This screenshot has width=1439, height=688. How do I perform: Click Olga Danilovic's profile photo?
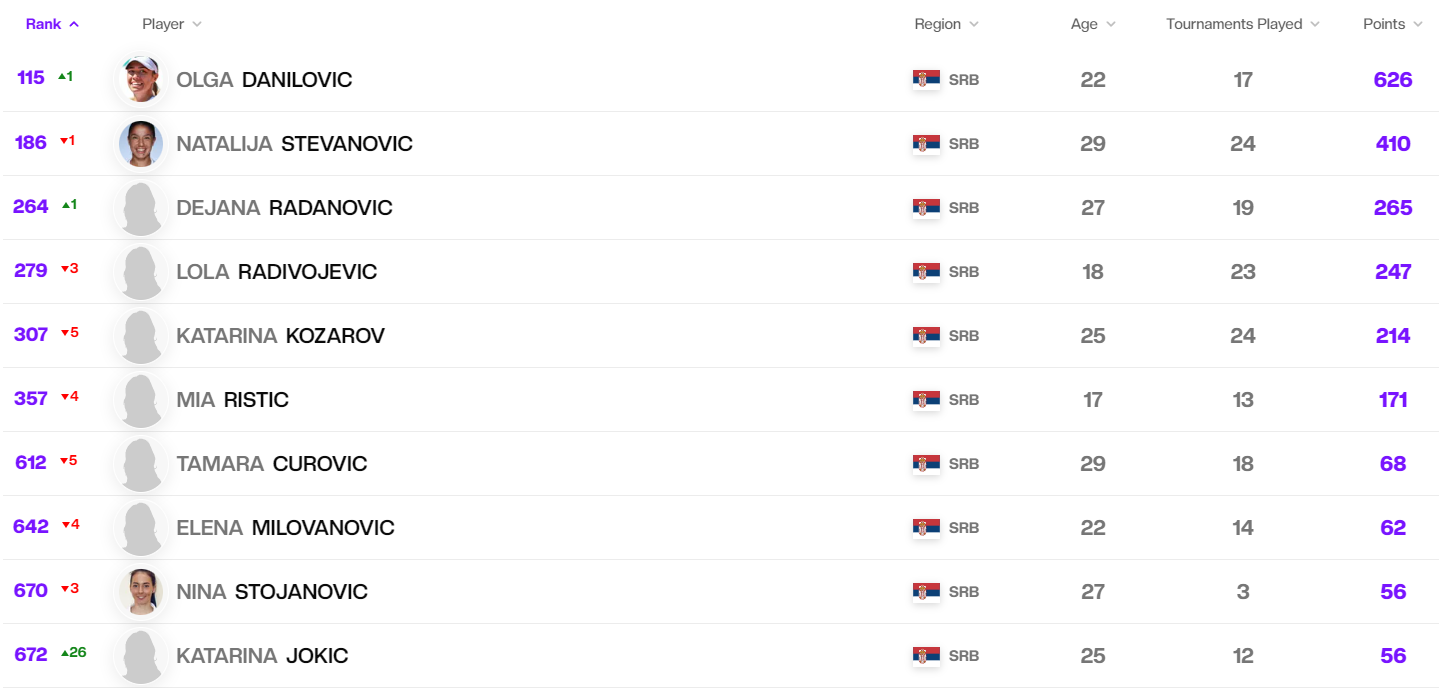tap(141, 80)
